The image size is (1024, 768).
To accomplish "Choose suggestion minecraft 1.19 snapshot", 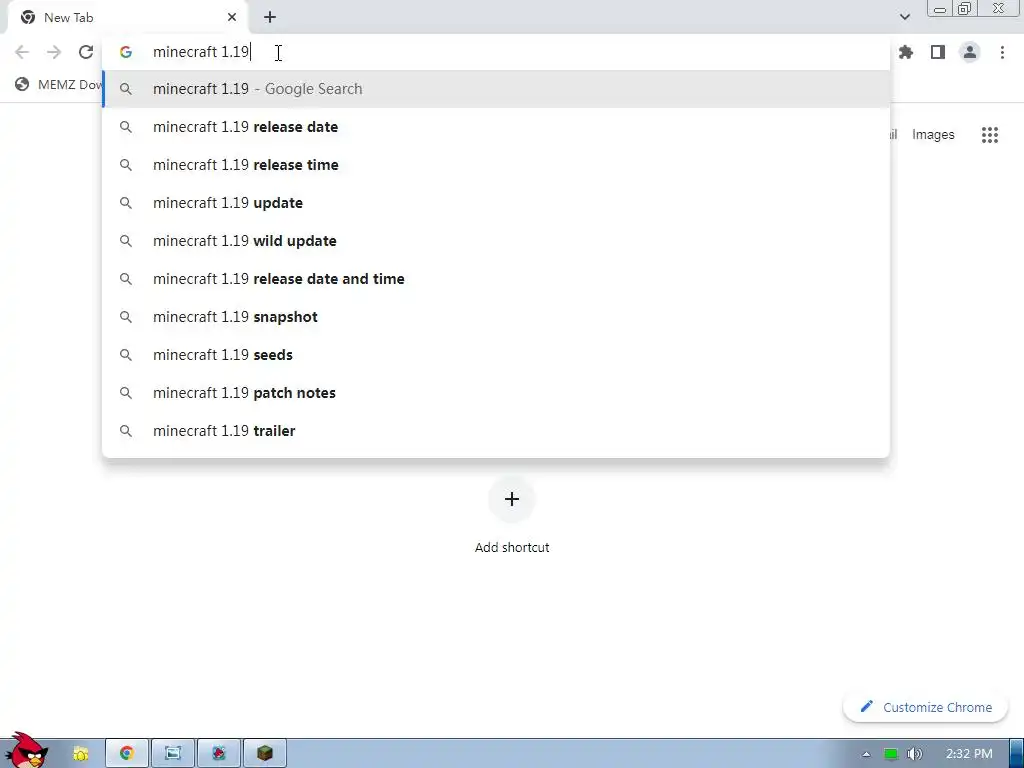I will tap(496, 317).
